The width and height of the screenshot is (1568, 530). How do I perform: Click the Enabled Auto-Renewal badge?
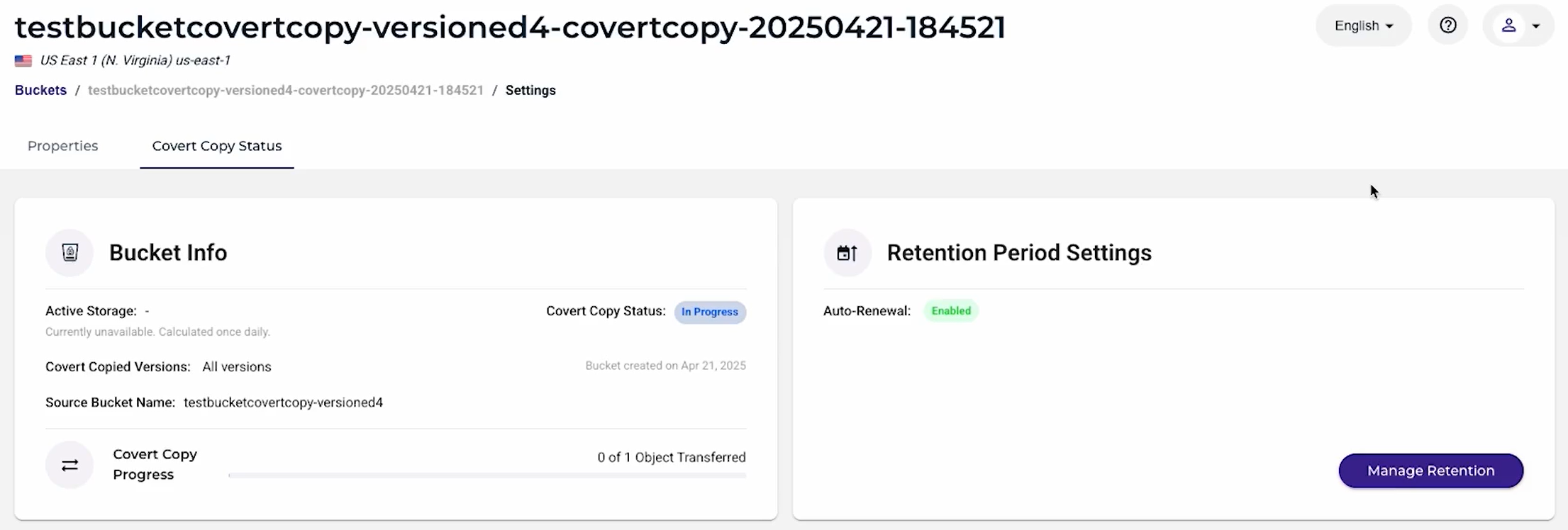coord(951,311)
